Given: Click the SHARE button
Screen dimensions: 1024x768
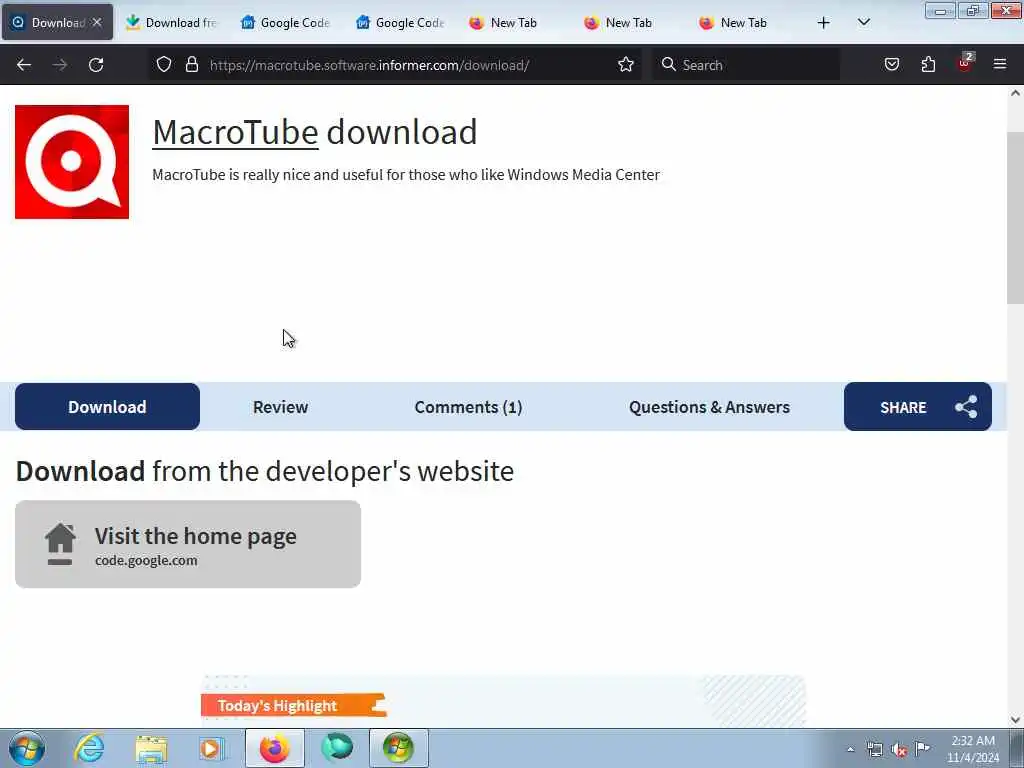Looking at the screenshot, I should 918,407.
